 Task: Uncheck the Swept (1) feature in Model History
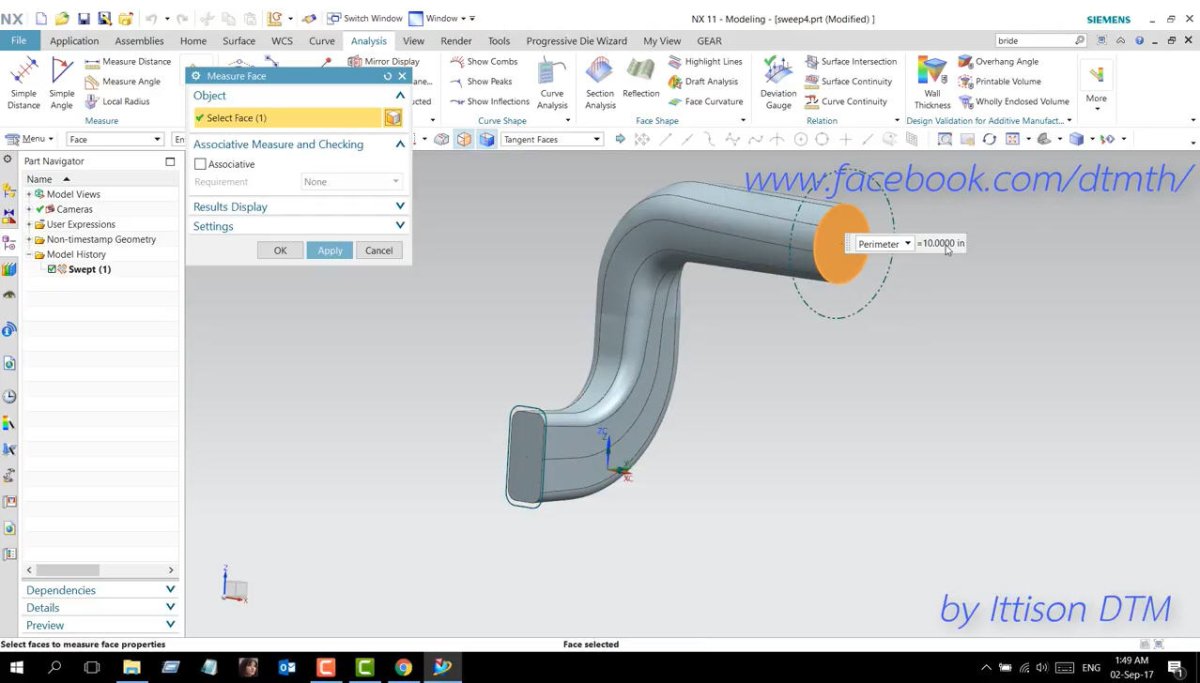54,269
